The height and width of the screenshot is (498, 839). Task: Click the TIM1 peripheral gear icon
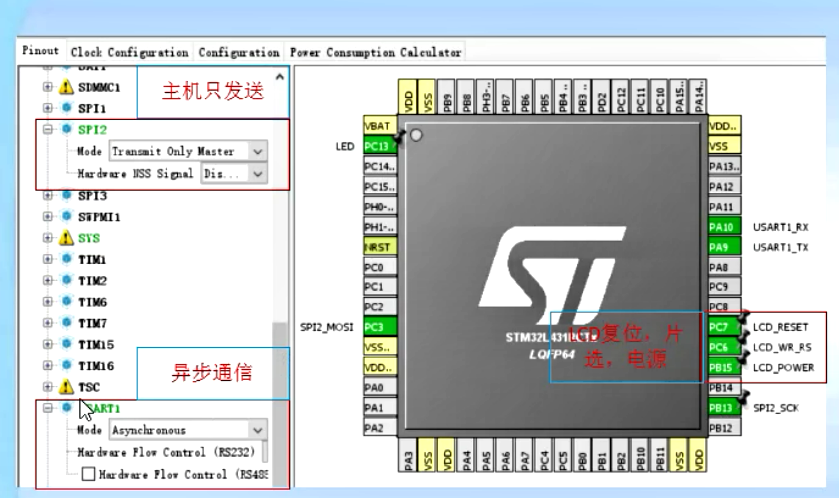click(x=66, y=259)
